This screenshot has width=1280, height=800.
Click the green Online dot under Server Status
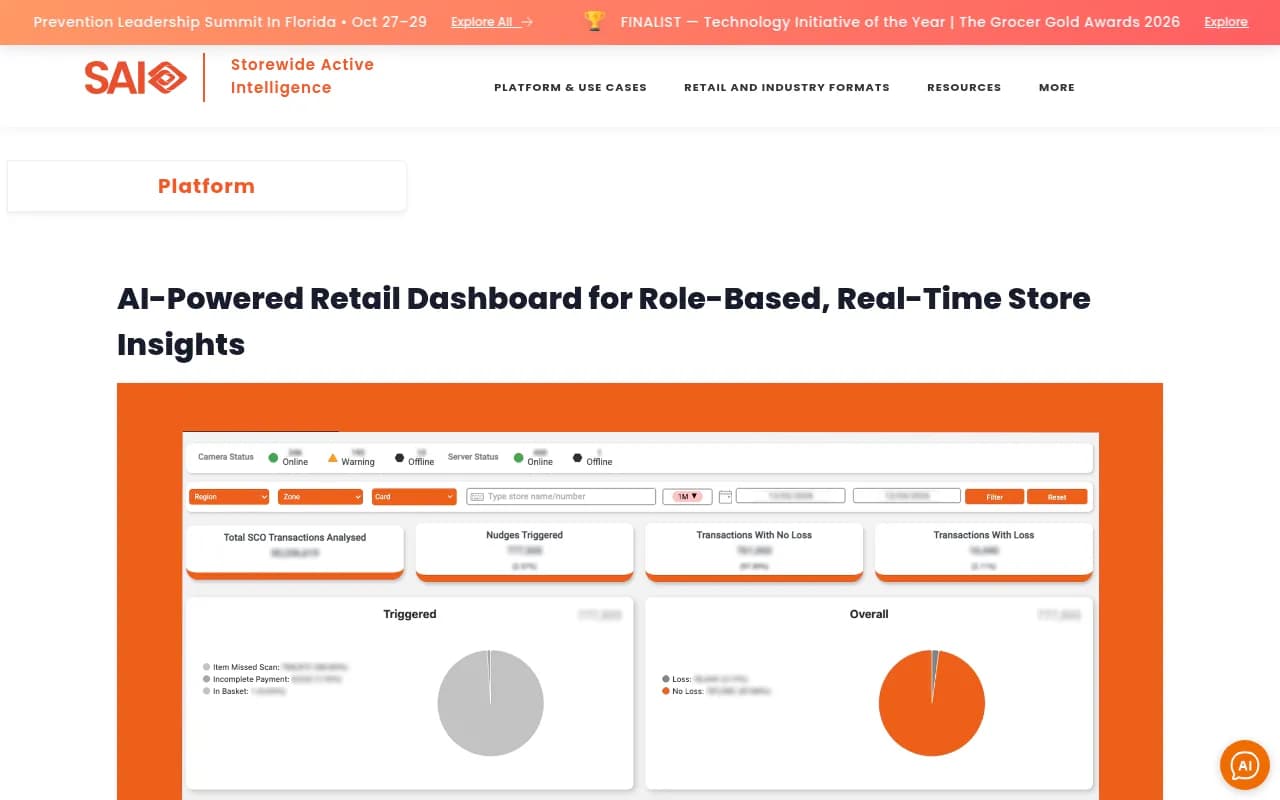(x=519, y=458)
